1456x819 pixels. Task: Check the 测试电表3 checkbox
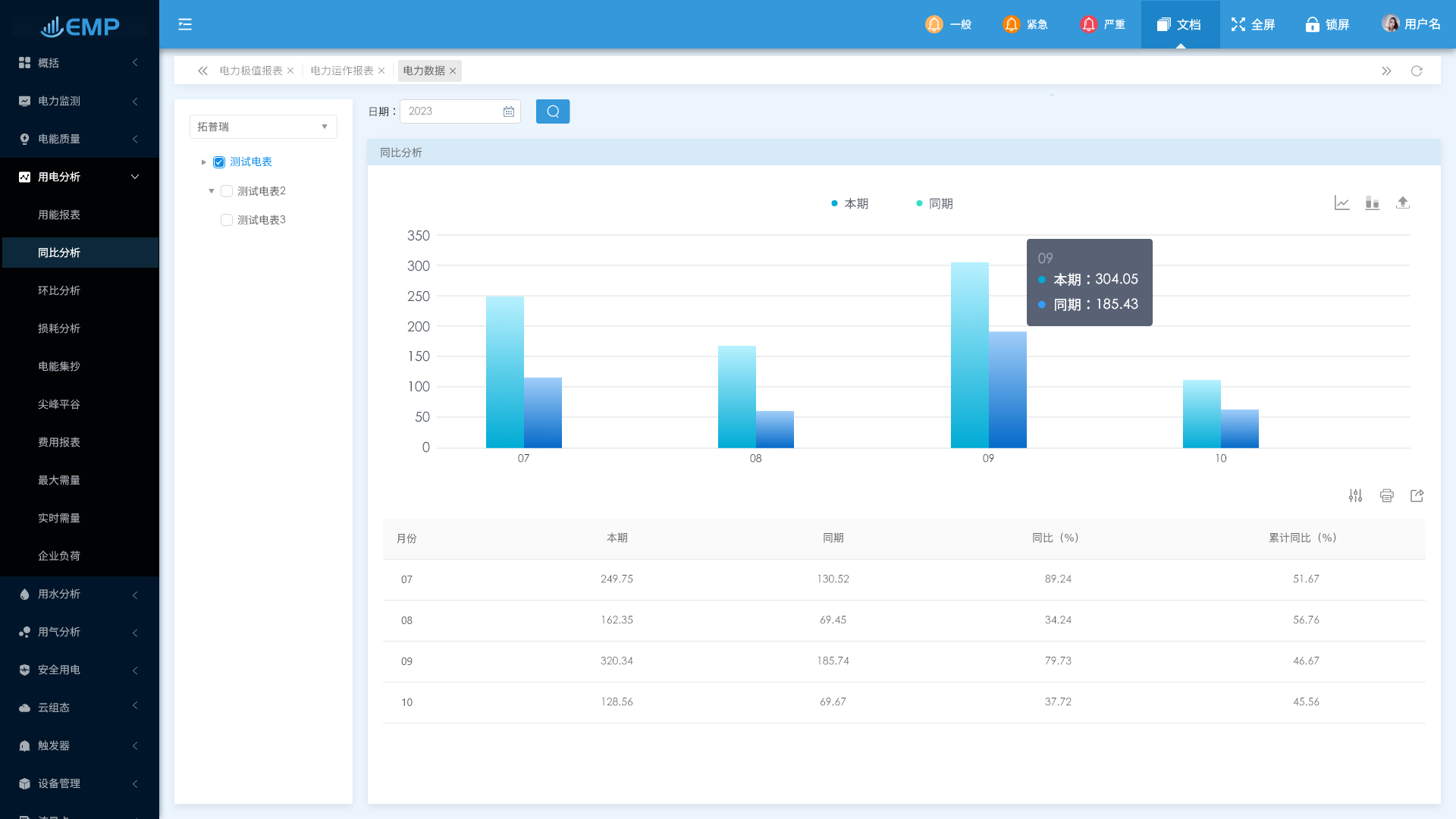click(226, 220)
